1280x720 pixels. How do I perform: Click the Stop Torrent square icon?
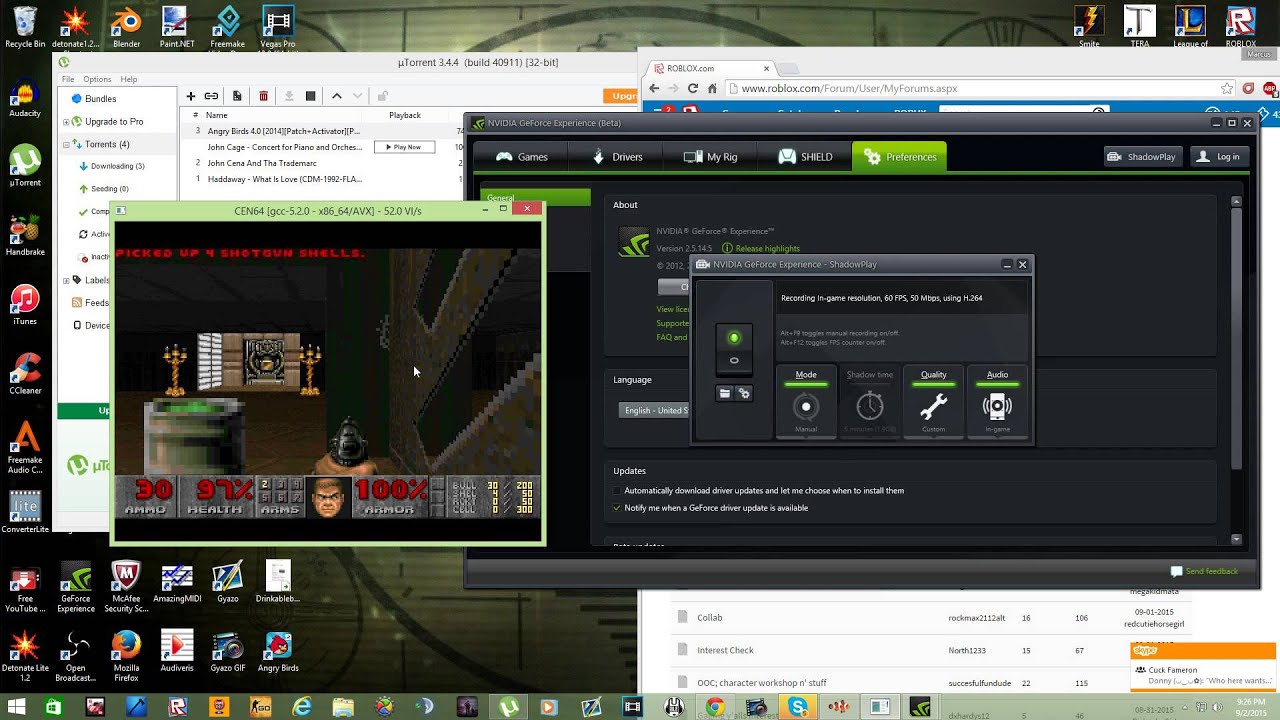pos(310,96)
